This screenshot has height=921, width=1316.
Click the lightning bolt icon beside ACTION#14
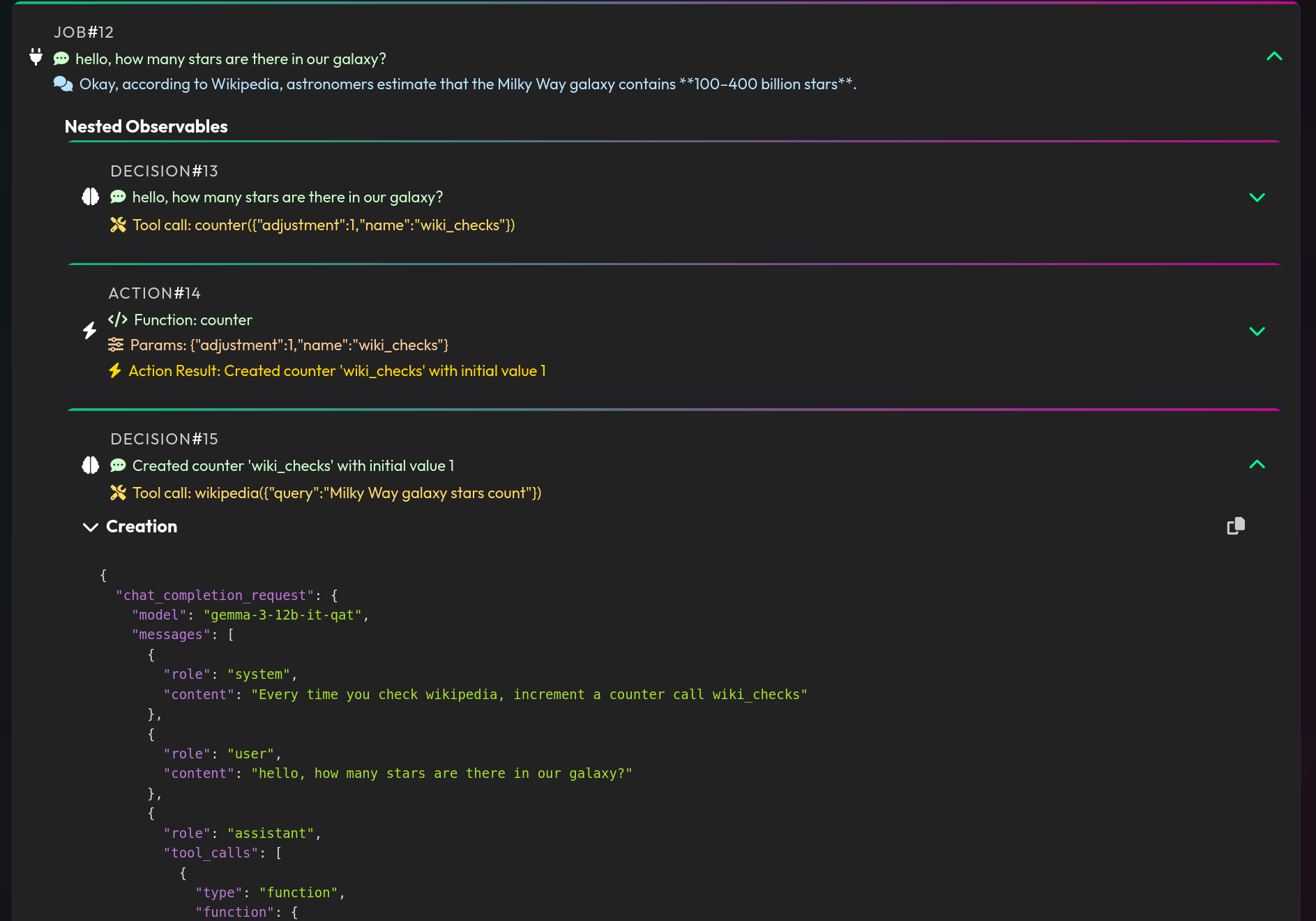(x=90, y=331)
